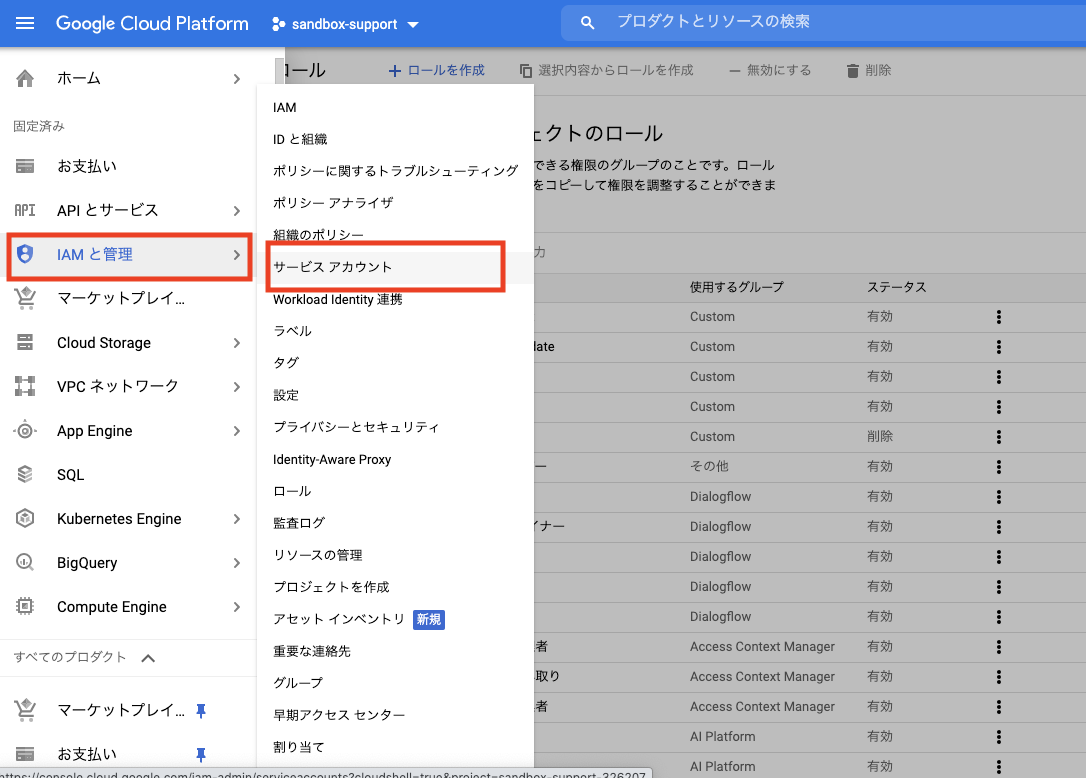Click the trash 削除 icon
This screenshot has width=1086, height=778.
(x=853, y=71)
